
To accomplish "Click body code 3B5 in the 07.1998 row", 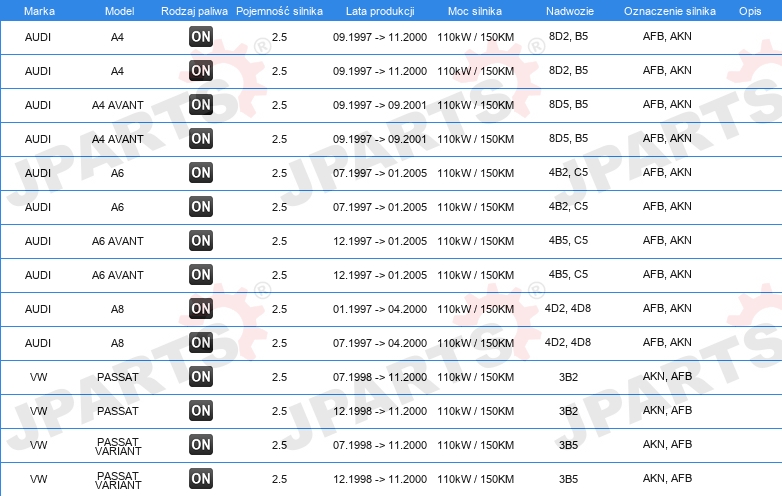I will tap(568, 445).
